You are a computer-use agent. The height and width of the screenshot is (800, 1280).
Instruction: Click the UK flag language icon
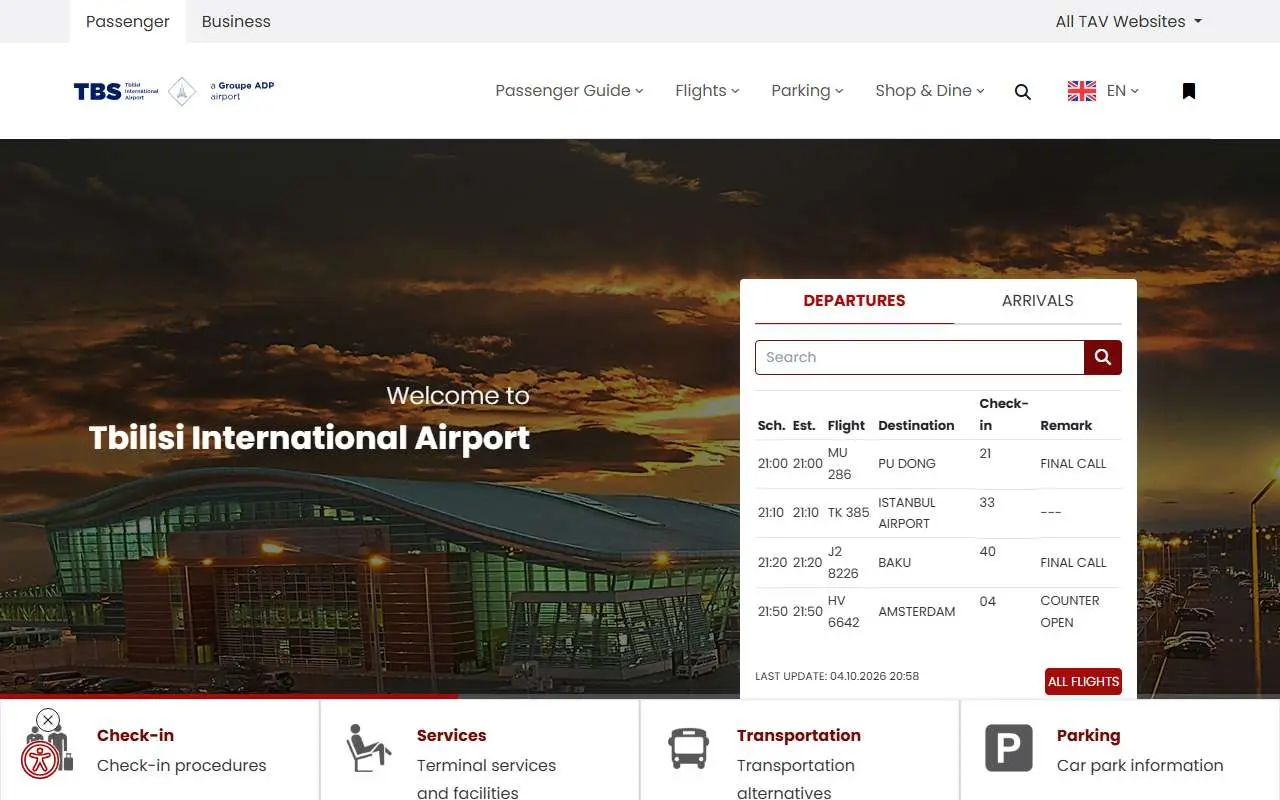click(x=1082, y=91)
